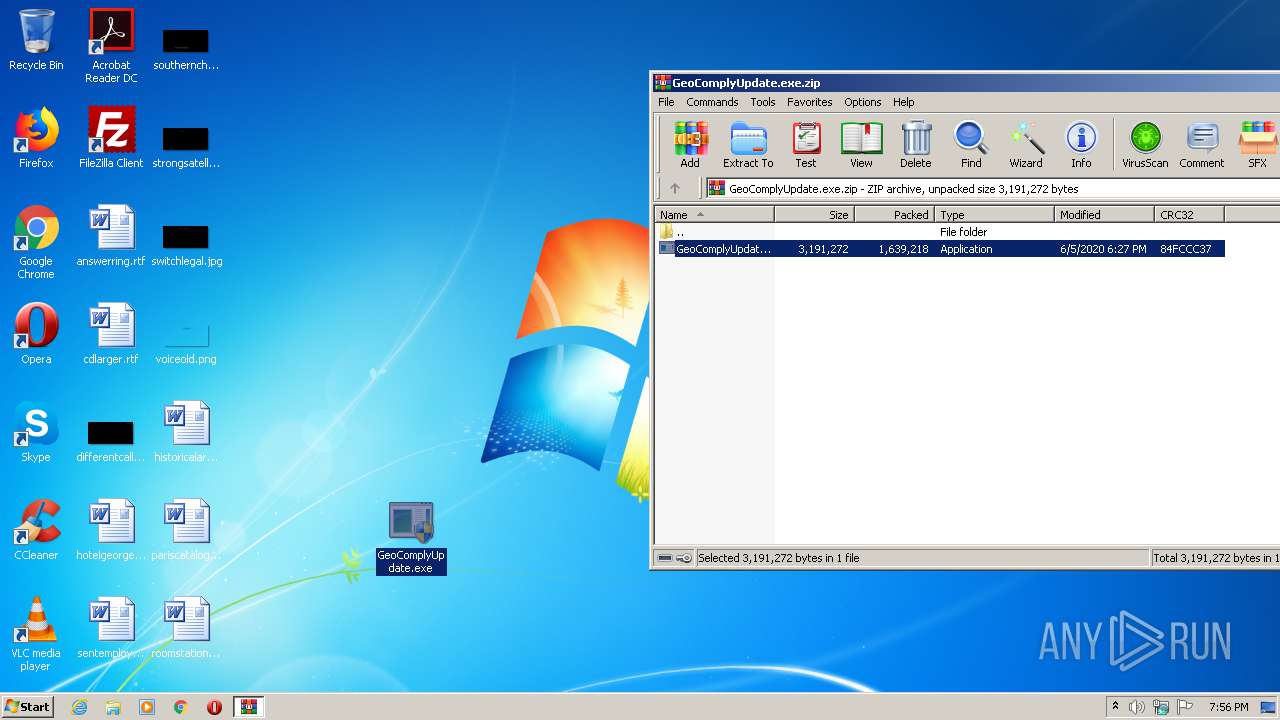Select the Skype desktop shortcut
1280x720 pixels.
point(36,432)
